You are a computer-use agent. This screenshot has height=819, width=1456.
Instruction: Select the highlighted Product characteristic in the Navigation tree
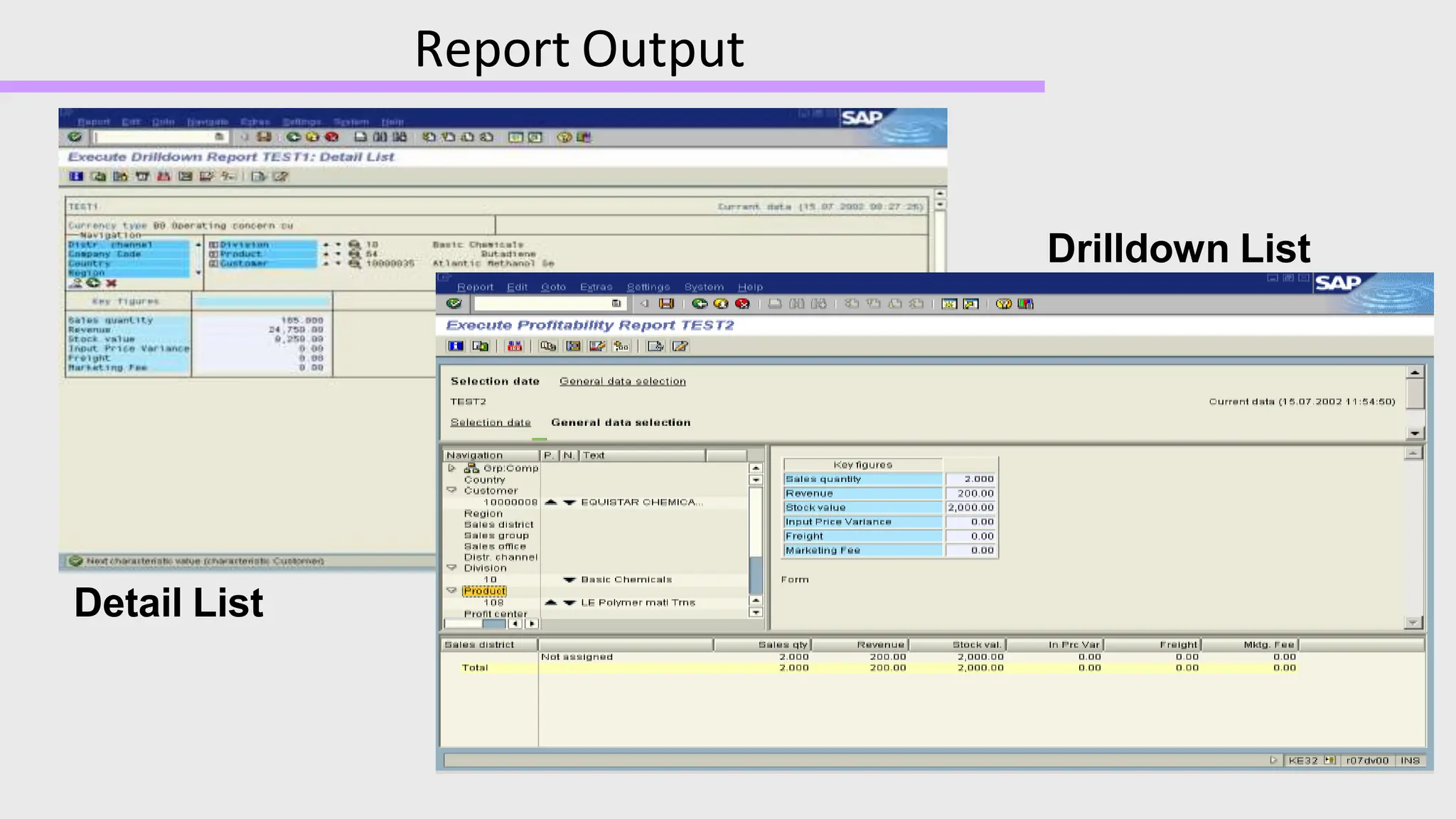[484, 591]
